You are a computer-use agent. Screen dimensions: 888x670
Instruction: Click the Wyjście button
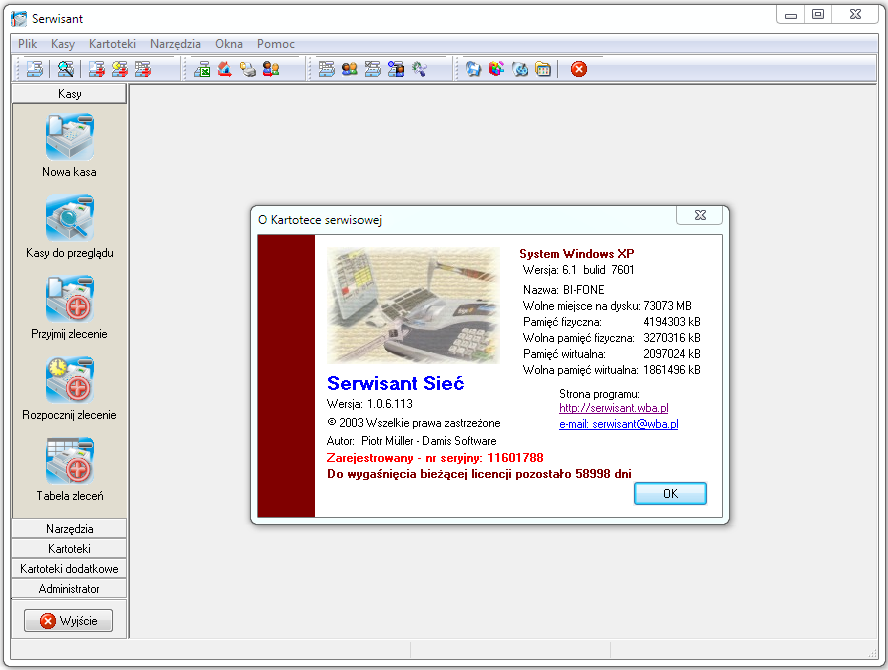coord(69,621)
